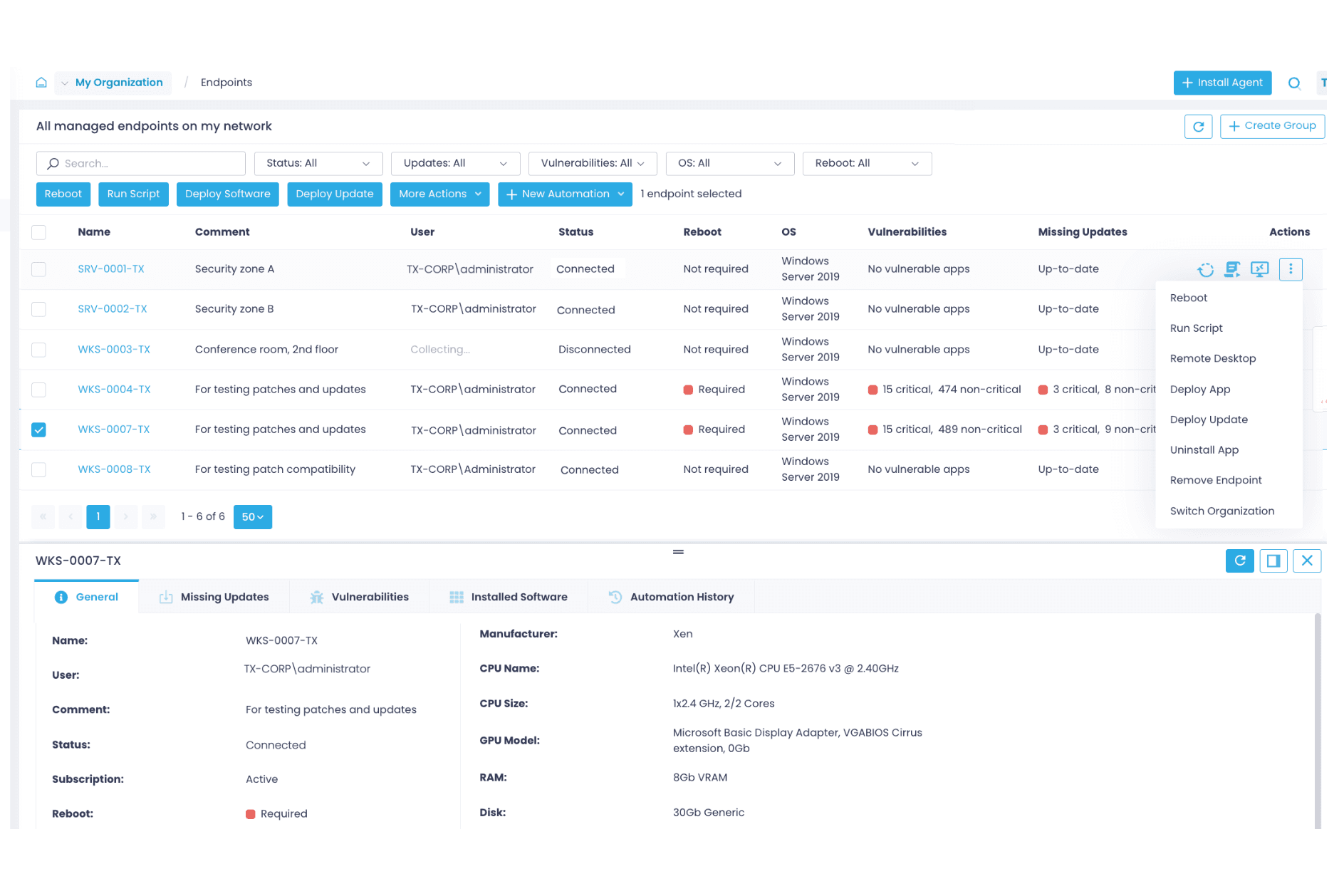Switch to the Vulnerabilities tab
Image resolution: width=1344 pixels, height=896 pixels.
point(360,597)
